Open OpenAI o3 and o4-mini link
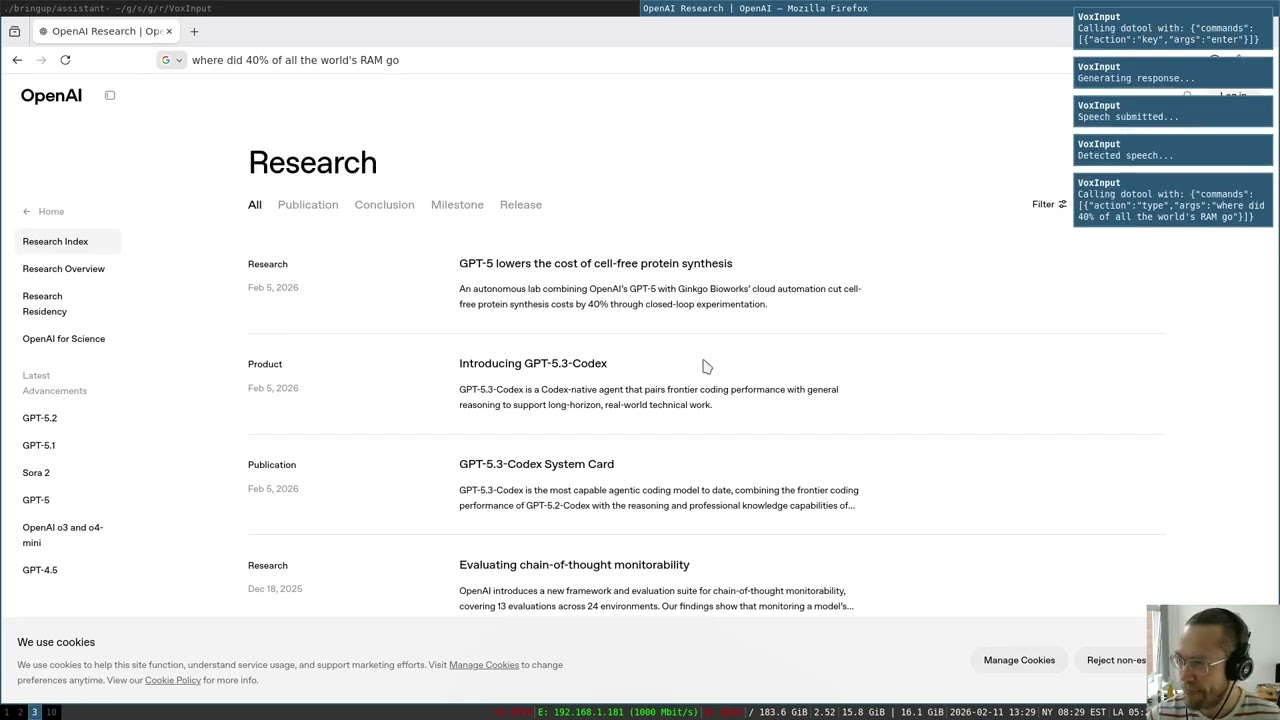Image resolution: width=1280 pixels, height=720 pixels. (63, 535)
